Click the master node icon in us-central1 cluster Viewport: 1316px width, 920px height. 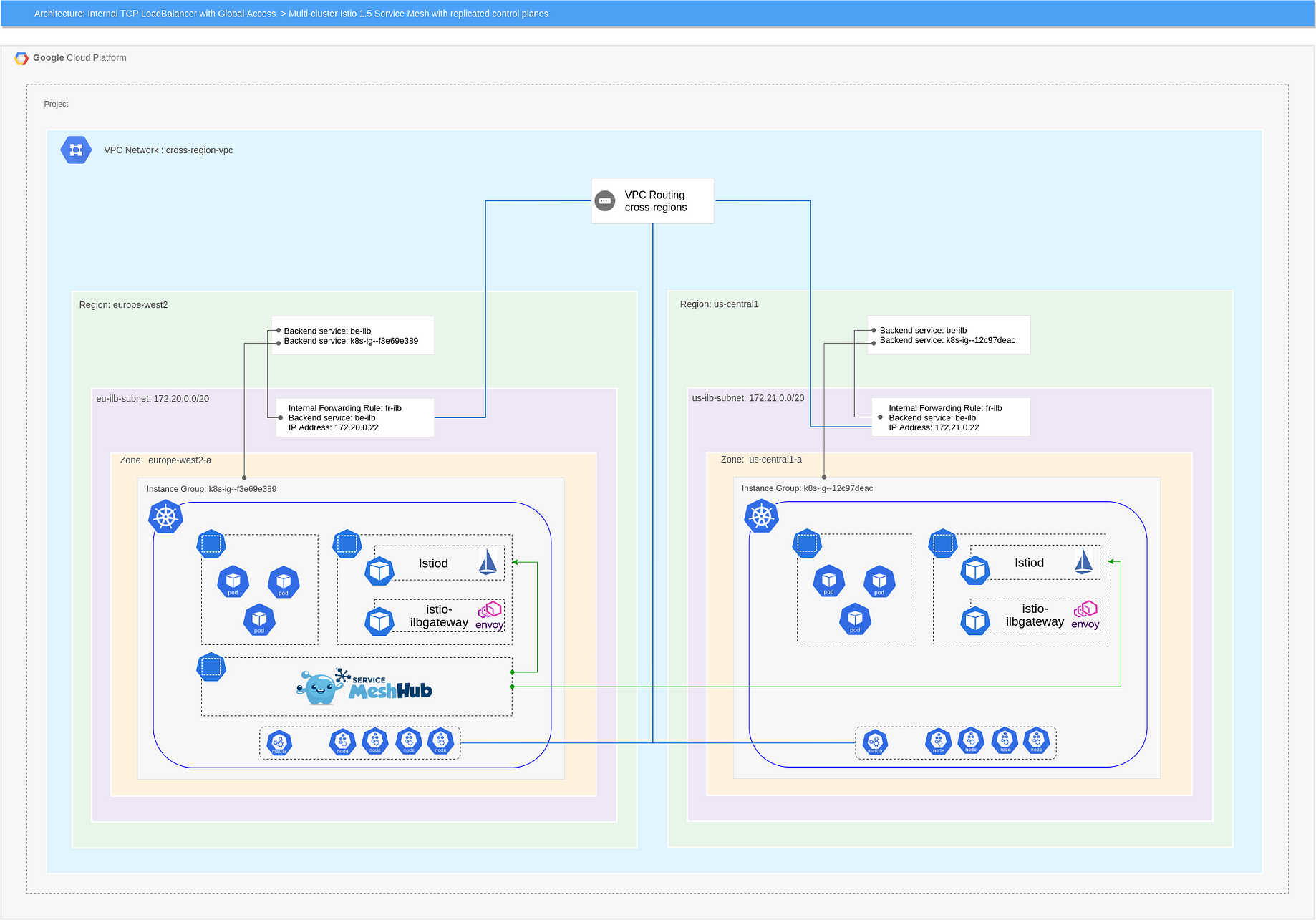pos(875,742)
